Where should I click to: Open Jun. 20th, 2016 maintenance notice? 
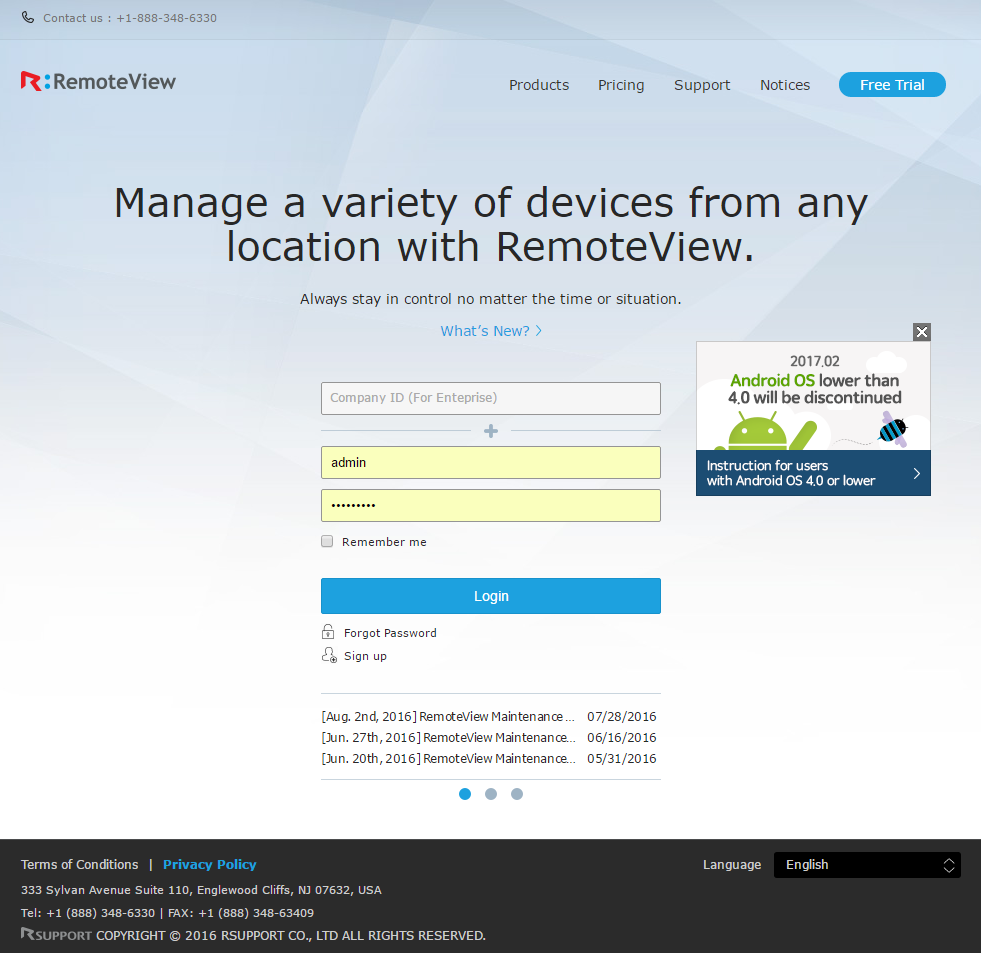tap(449, 758)
